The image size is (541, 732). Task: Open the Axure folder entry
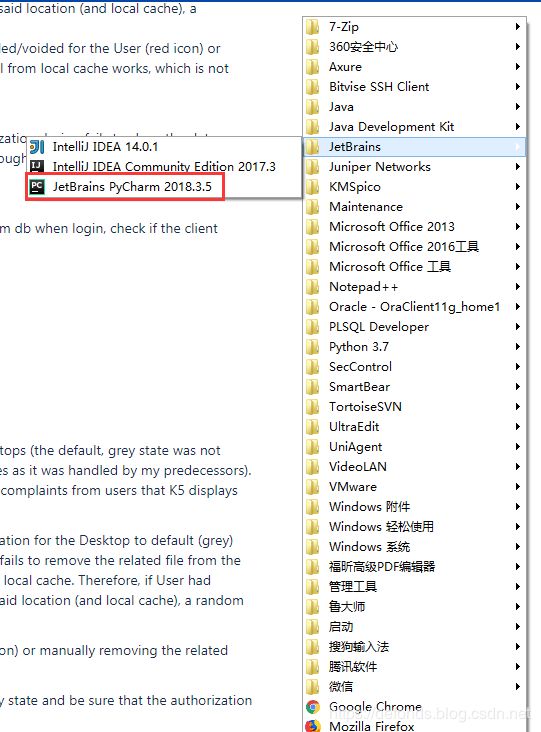pos(415,67)
